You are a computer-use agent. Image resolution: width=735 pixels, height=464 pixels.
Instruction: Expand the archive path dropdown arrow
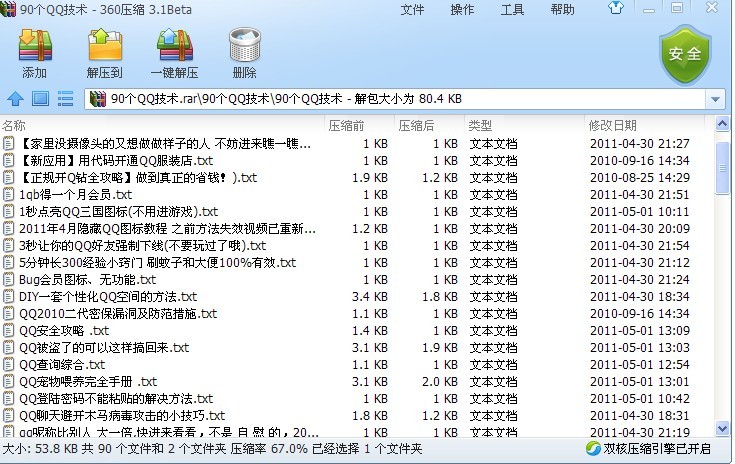[x=715, y=99]
